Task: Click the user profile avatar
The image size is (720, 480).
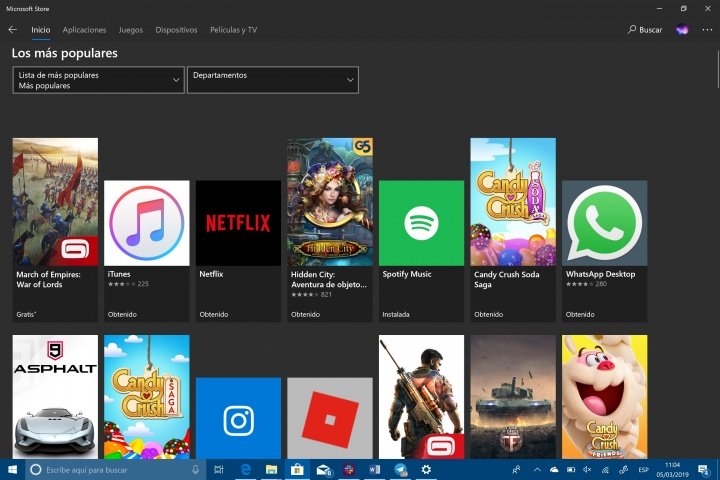Action: (x=682, y=30)
